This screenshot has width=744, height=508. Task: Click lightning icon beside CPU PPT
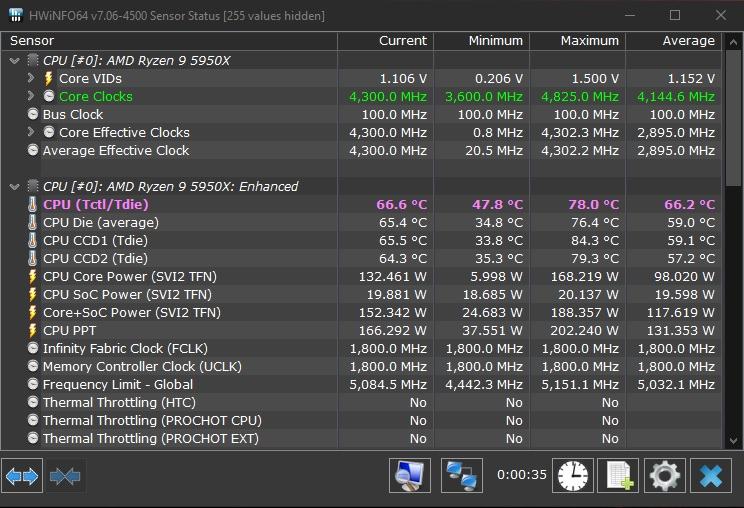[x=32, y=331]
